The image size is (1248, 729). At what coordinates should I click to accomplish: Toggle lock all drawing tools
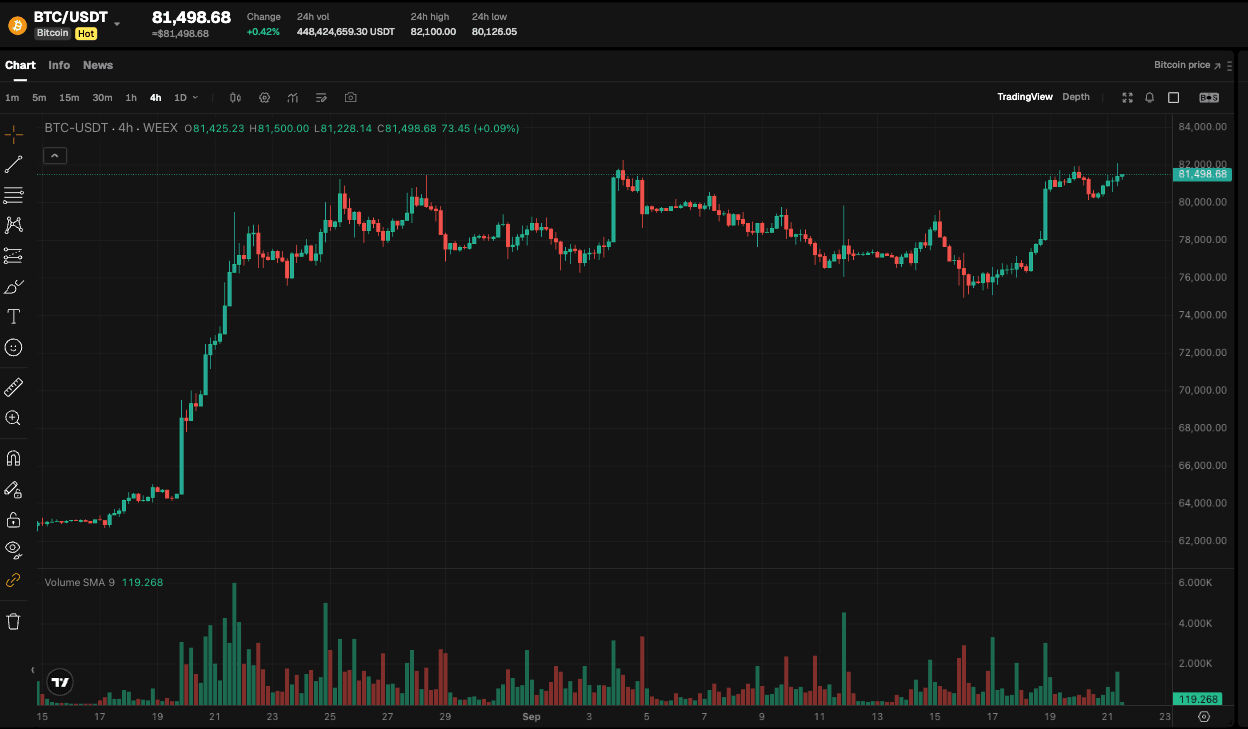[x=14, y=520]
